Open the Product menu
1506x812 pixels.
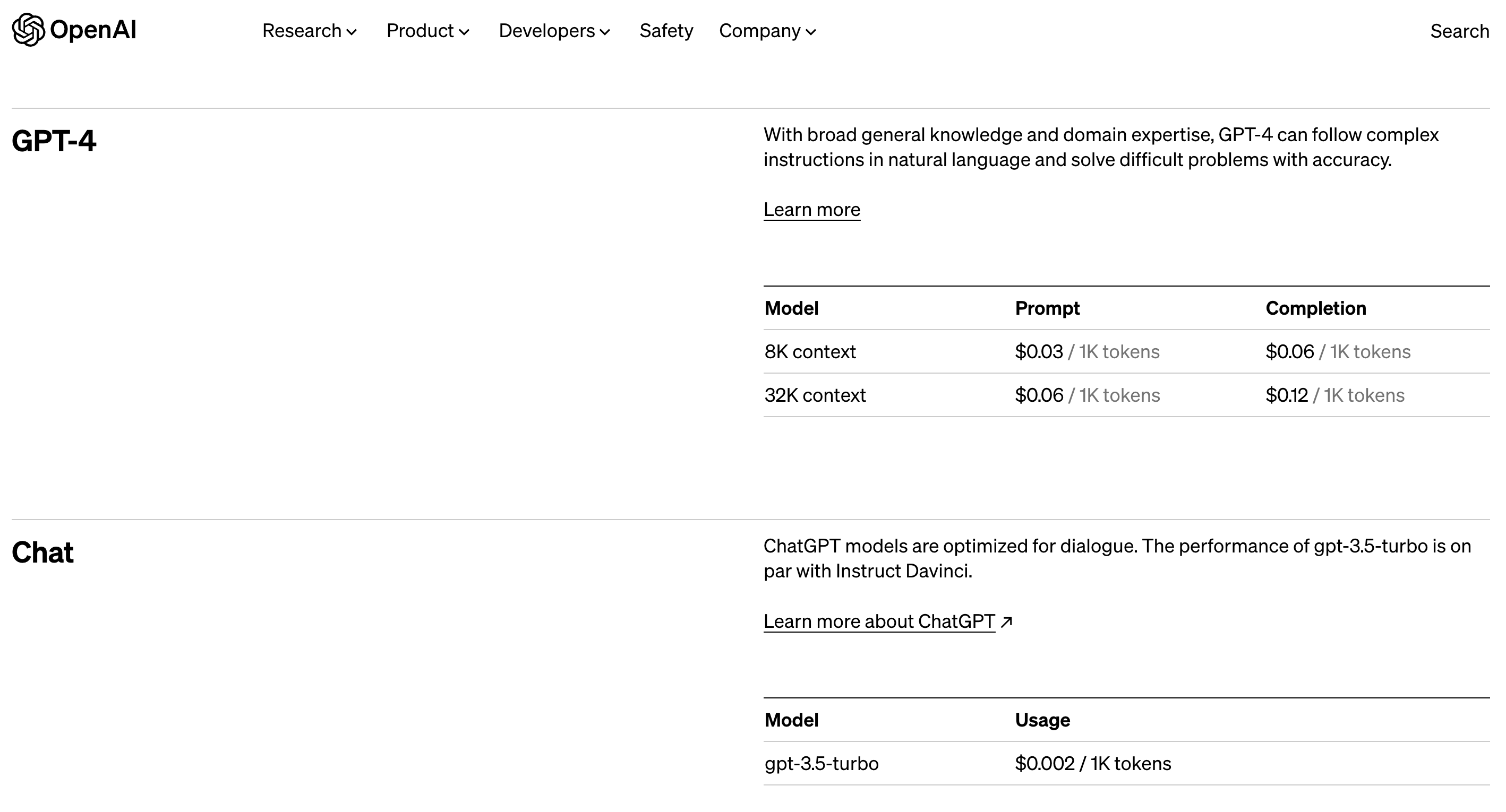pyautogui.click(x=421, y=31)
